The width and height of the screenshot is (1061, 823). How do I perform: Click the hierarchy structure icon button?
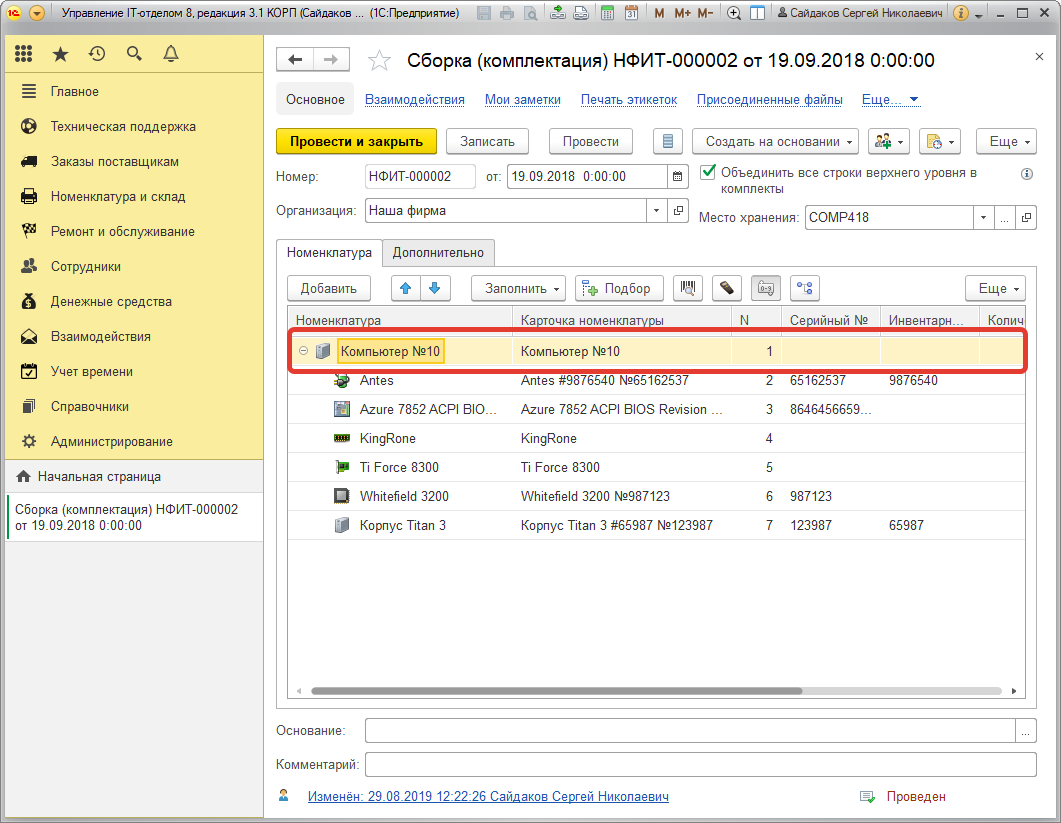(805, 288)
